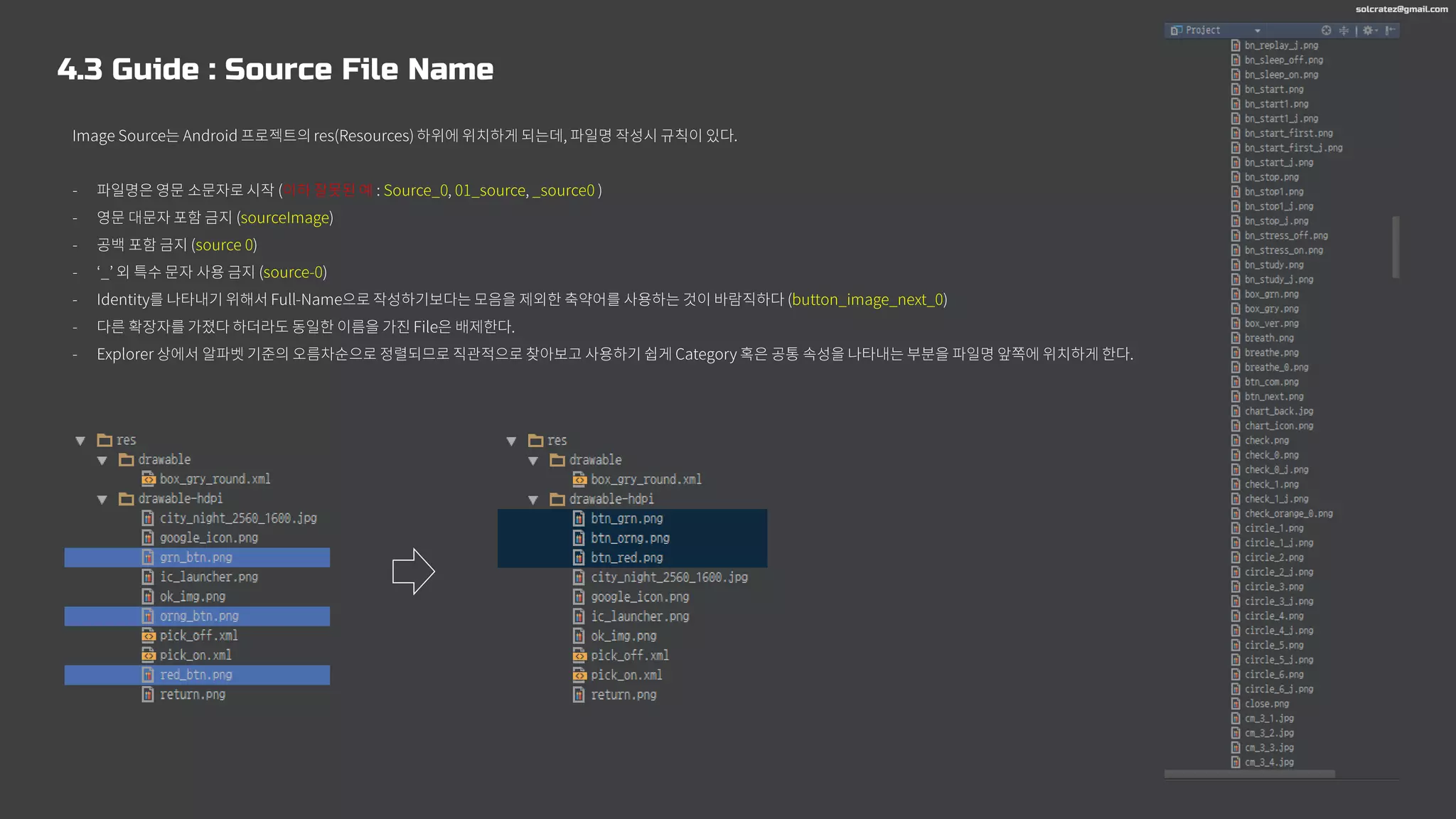Collapse res folder in the tree containing btn_grn.png
This screenshot has width=1456, height=819.
click(x=511, y=441)
